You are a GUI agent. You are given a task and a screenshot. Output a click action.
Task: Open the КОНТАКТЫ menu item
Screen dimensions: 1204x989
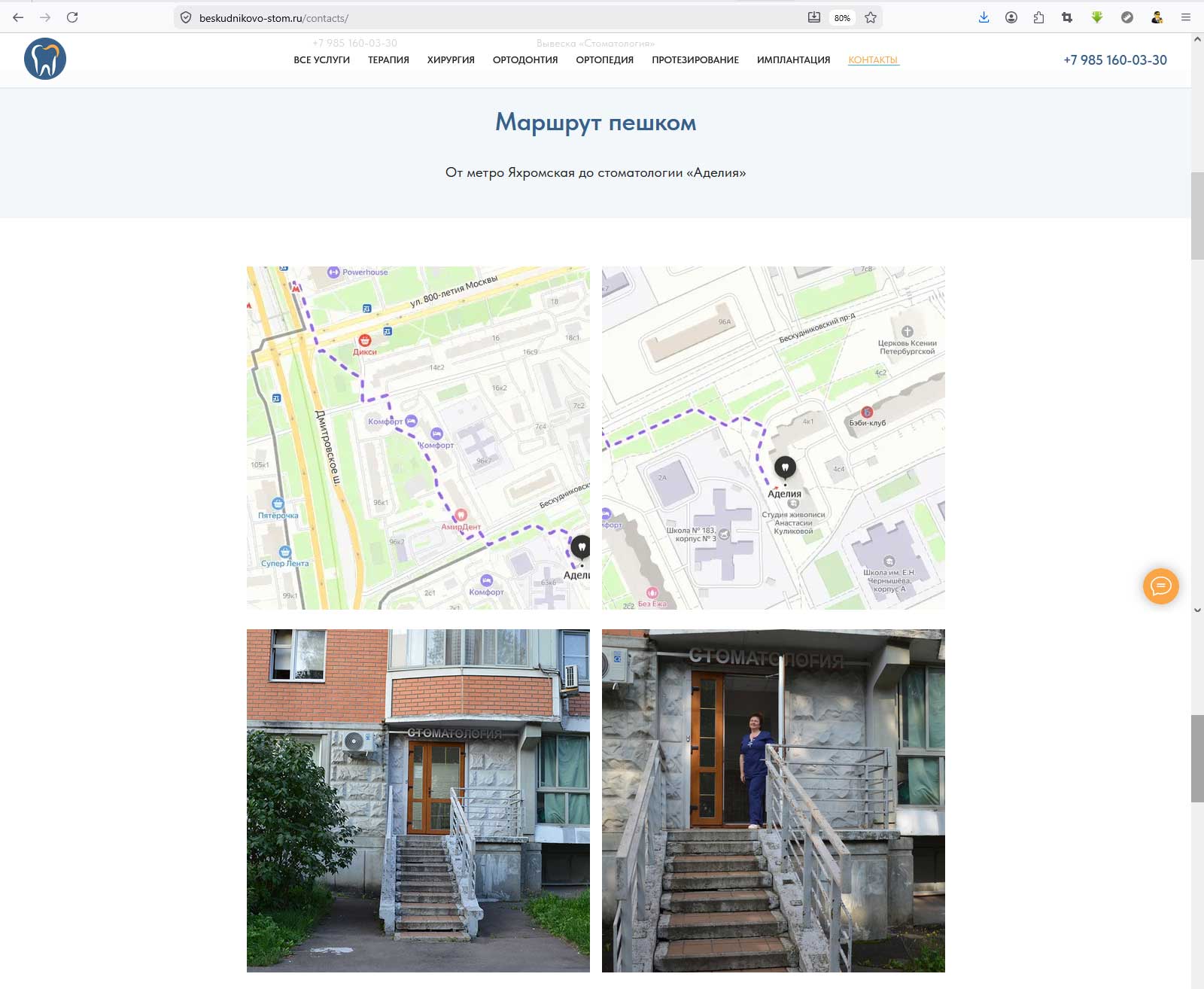point(873,60)
